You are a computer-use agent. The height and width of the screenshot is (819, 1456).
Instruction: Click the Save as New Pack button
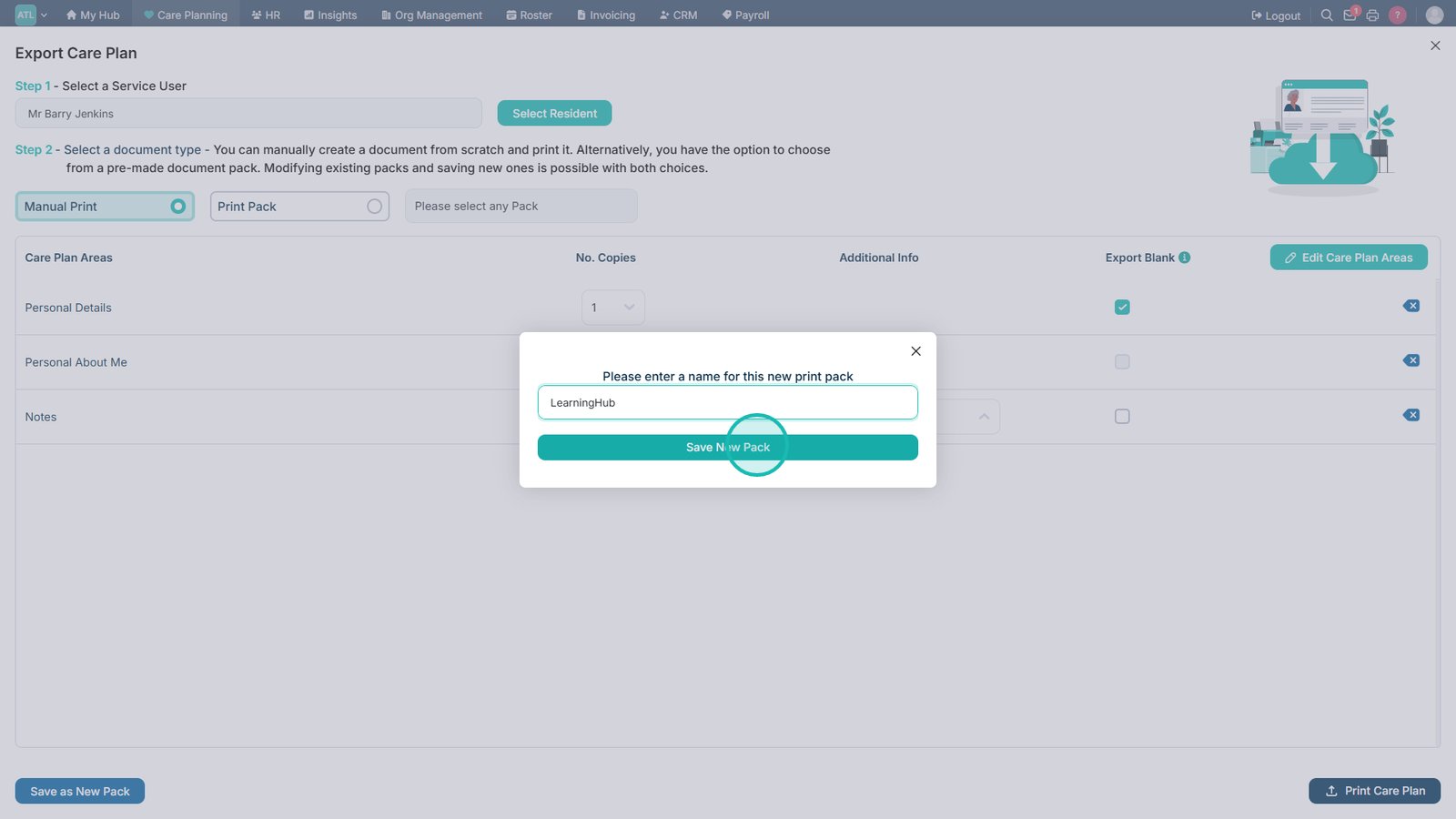tap(80, 792)
